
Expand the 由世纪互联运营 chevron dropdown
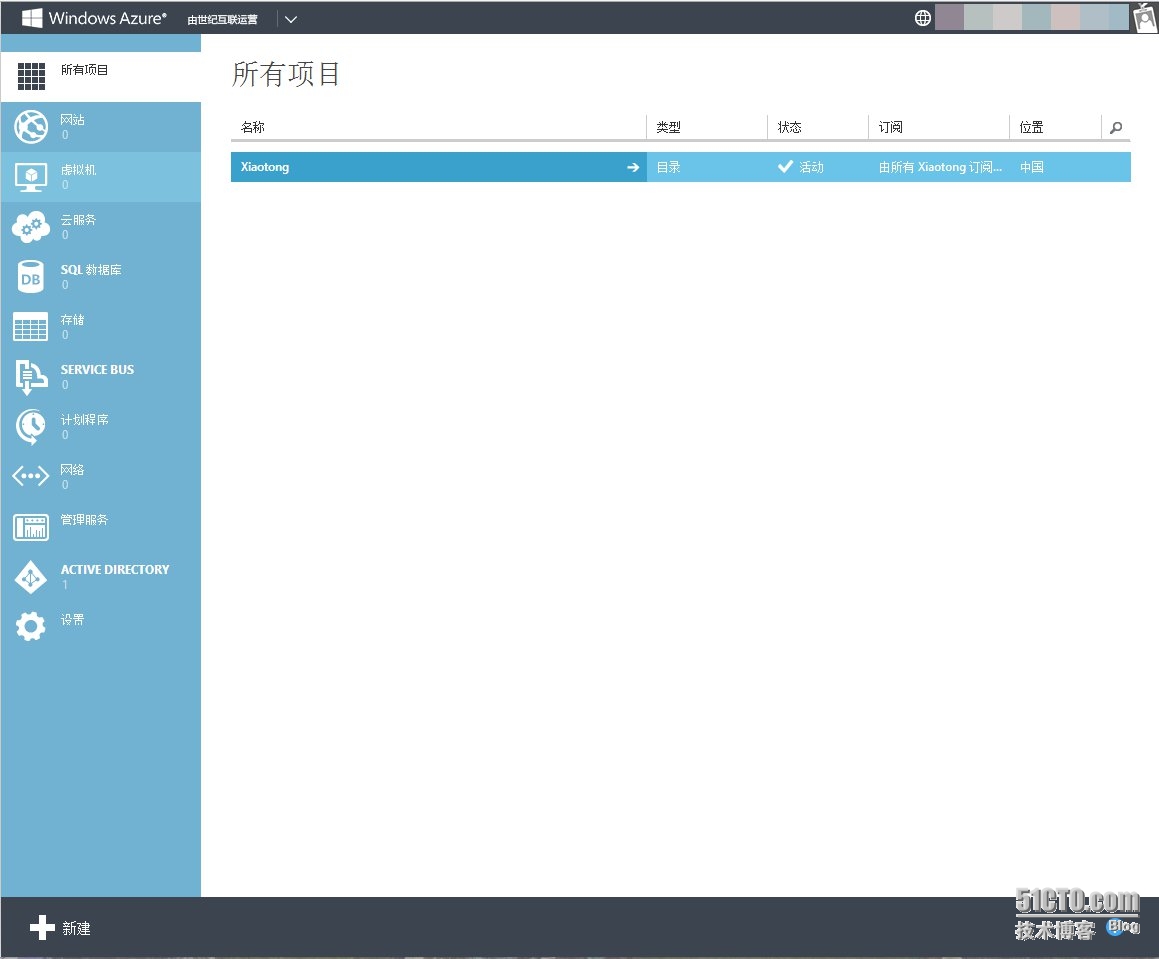pos(290,18)
